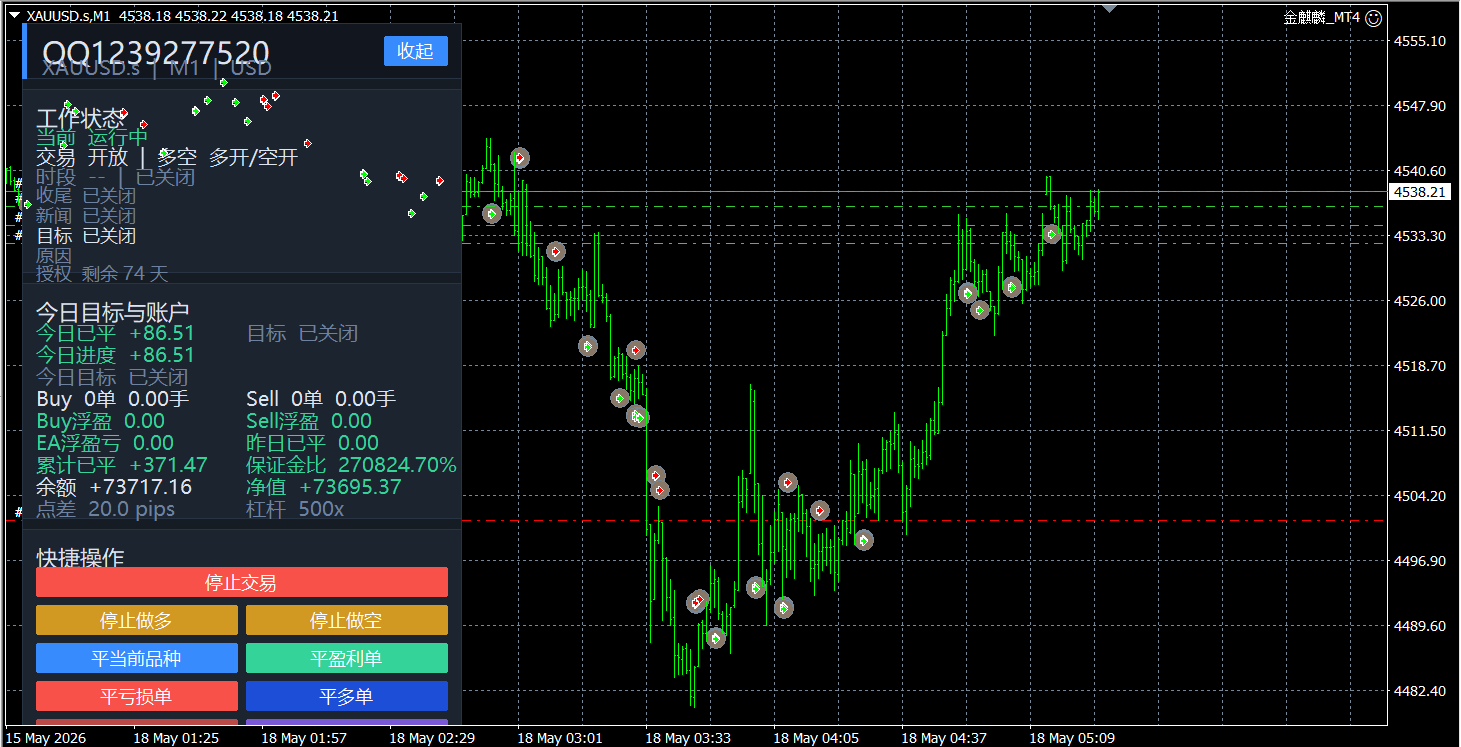The height and width of the screenshot is (747, 1461).
Task: Click the Buy 0单 0.00手 line
Action: (x=112, y=399)
